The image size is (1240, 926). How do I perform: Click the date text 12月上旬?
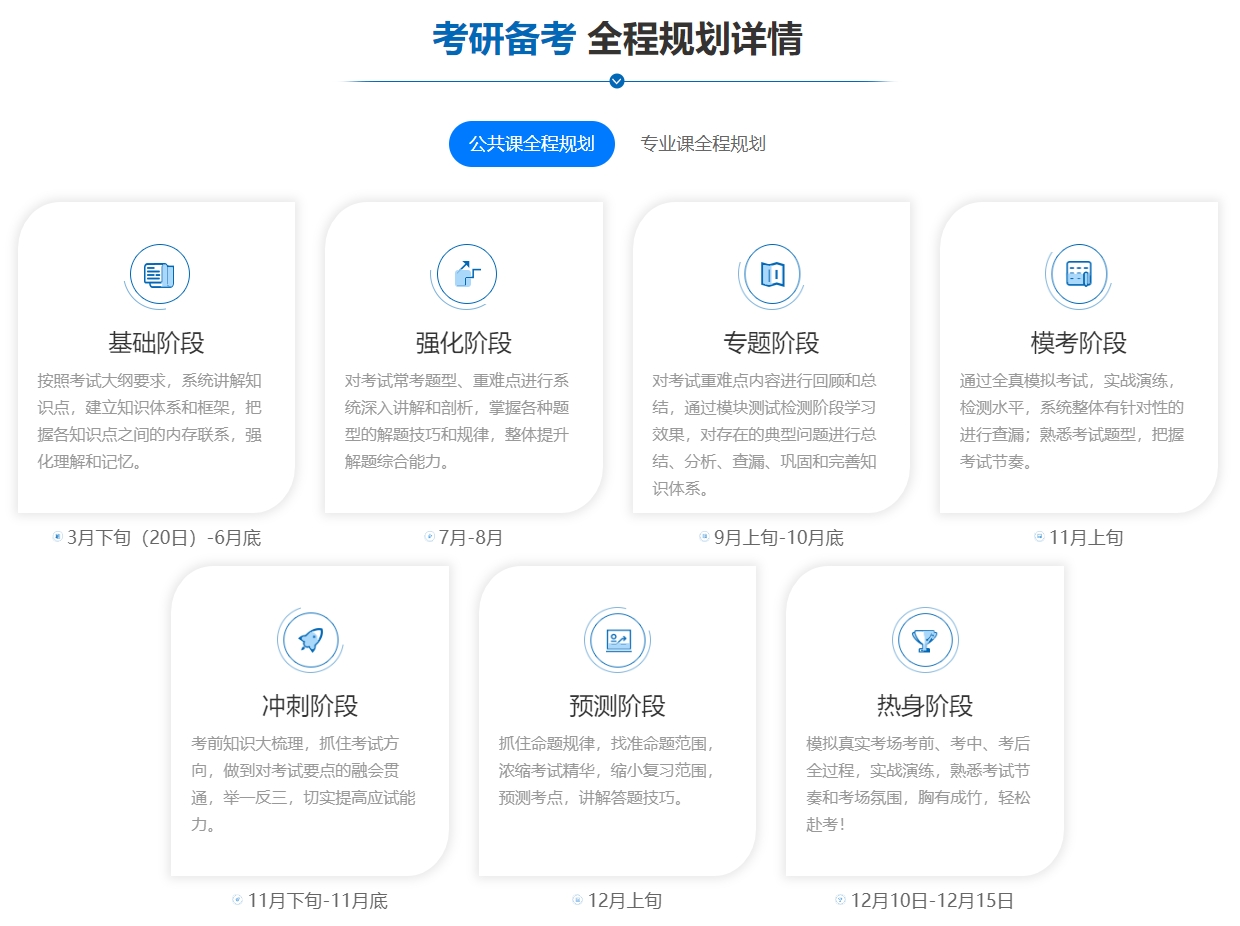pos(625,901)
